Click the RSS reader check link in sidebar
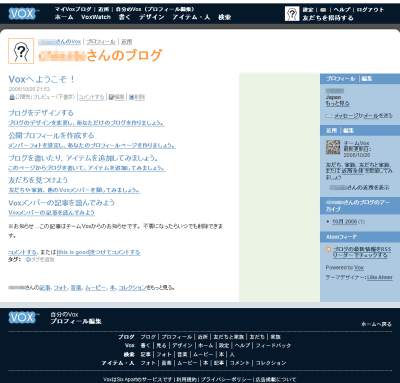The width and height of the screenshot is (400, 383). coord(362,252)
